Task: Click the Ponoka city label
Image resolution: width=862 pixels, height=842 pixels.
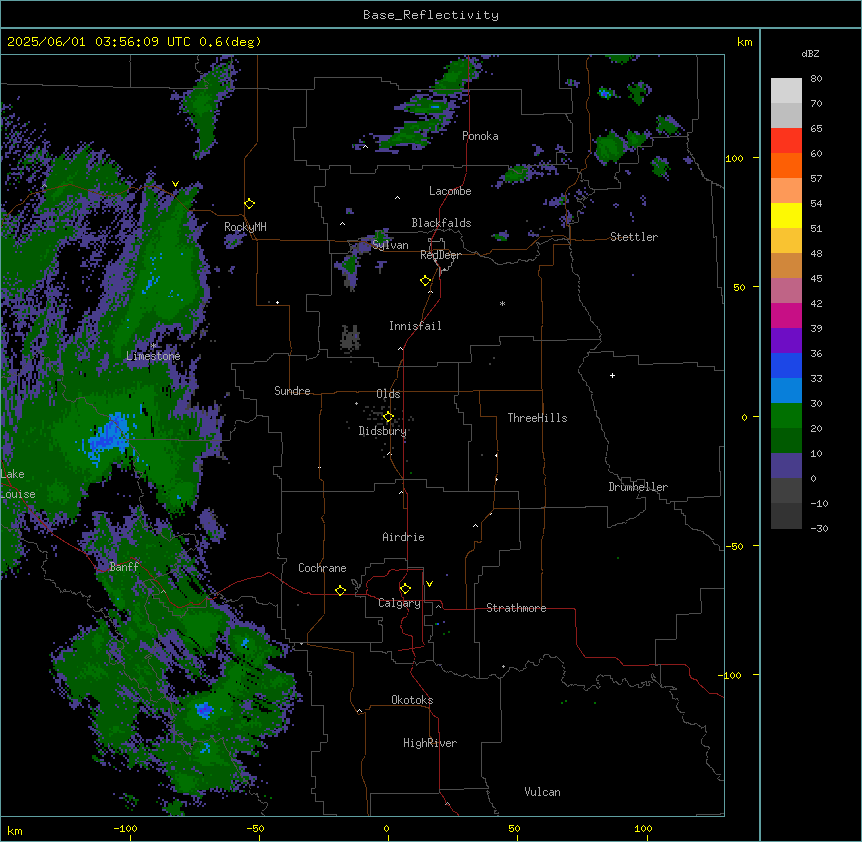Action: pyautogui.click(x=480, y=136)
